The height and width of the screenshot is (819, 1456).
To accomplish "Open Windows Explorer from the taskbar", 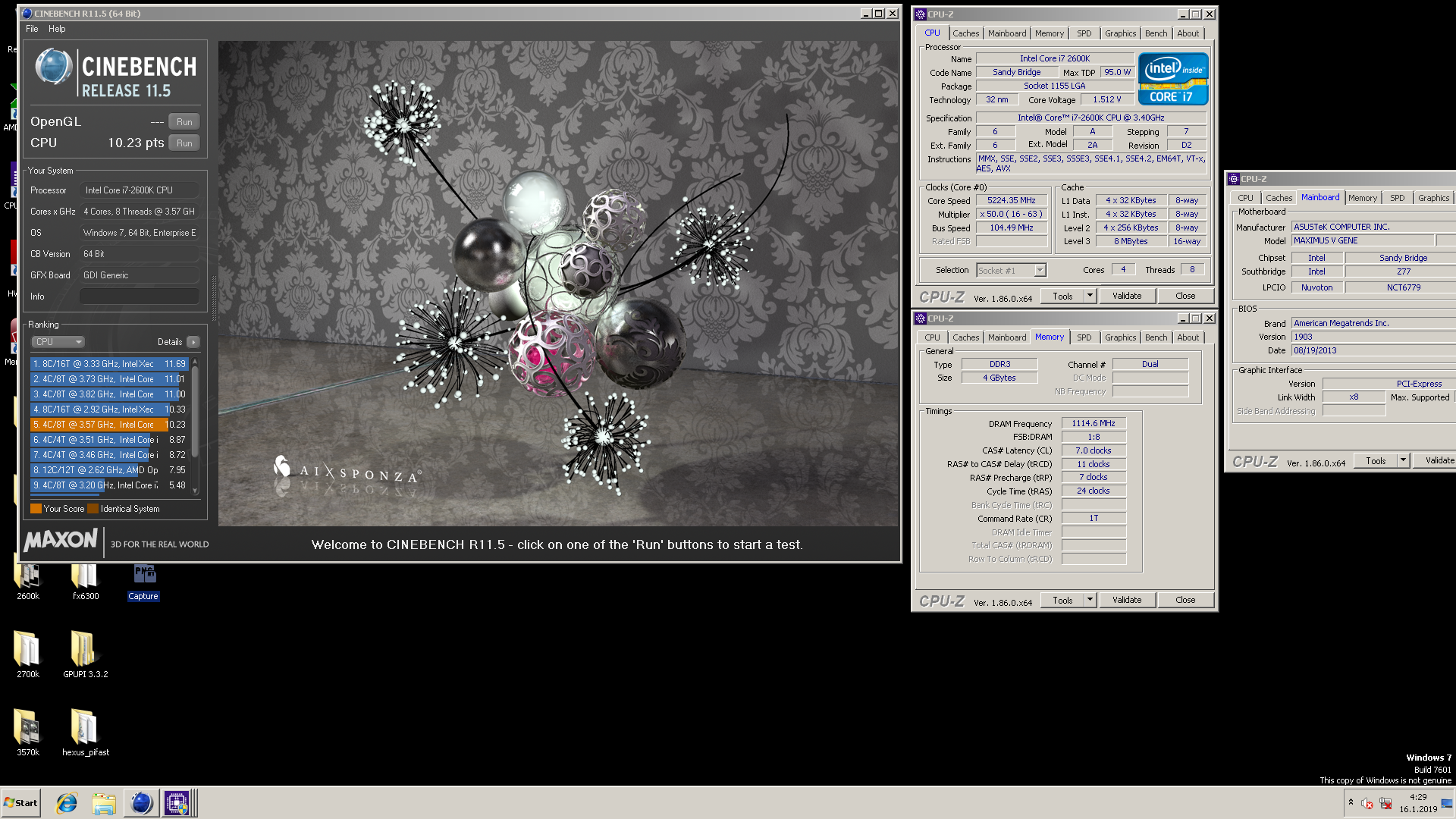I will coord(104,803).
